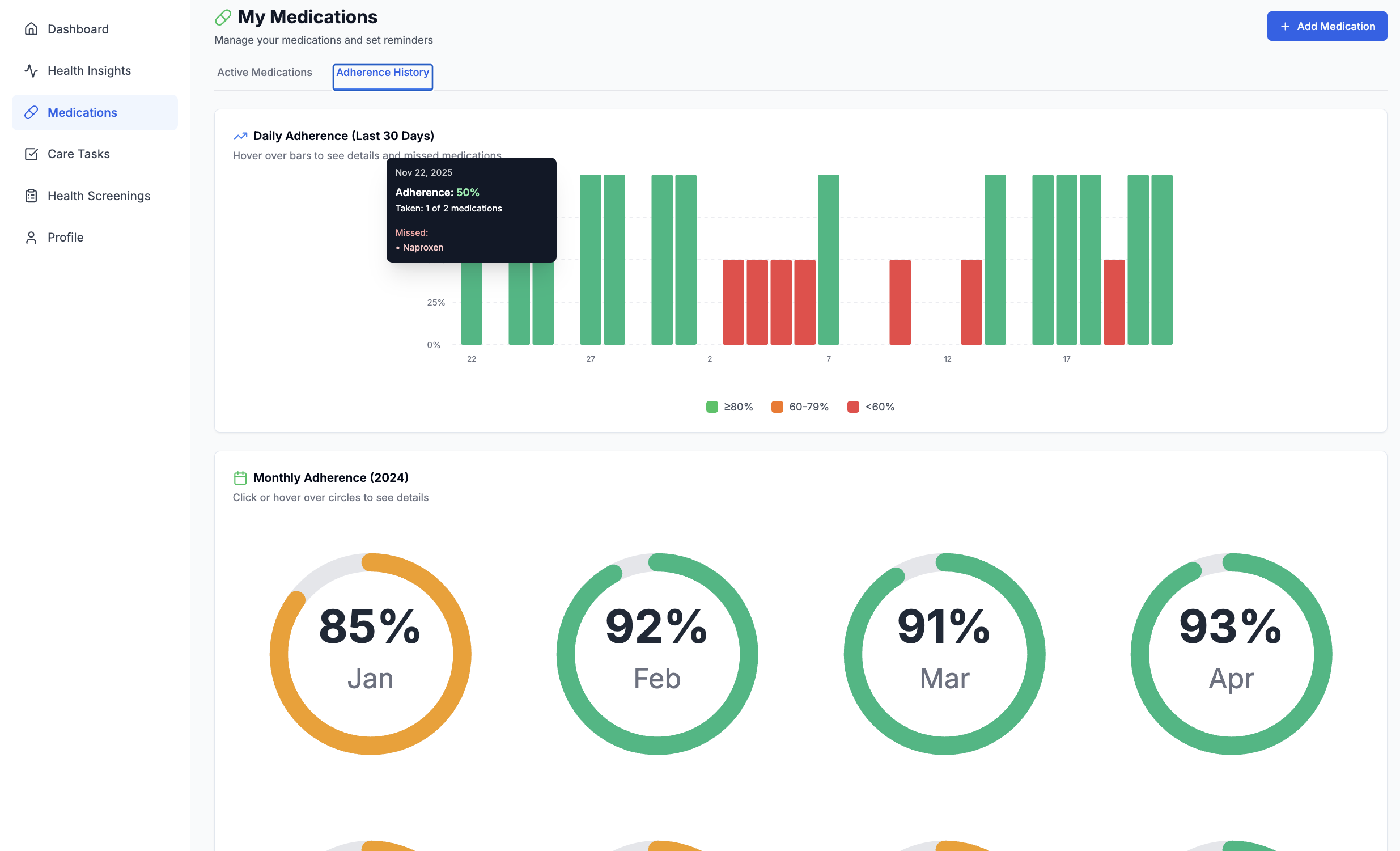Click the calendar icon on Monthly Adherence
Screen dimensions: 1400x851
(240, 477)
